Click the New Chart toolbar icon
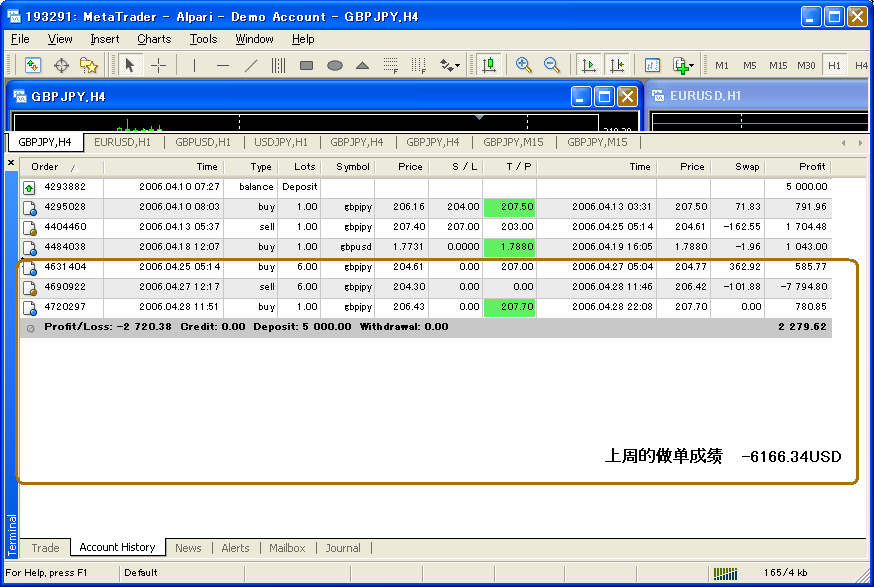 [33, 65]
